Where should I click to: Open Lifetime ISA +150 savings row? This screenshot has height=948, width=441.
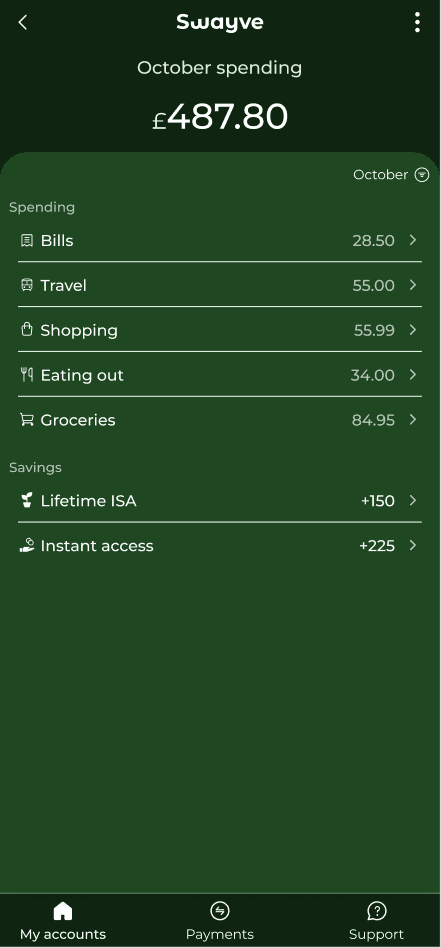[220, 501]
